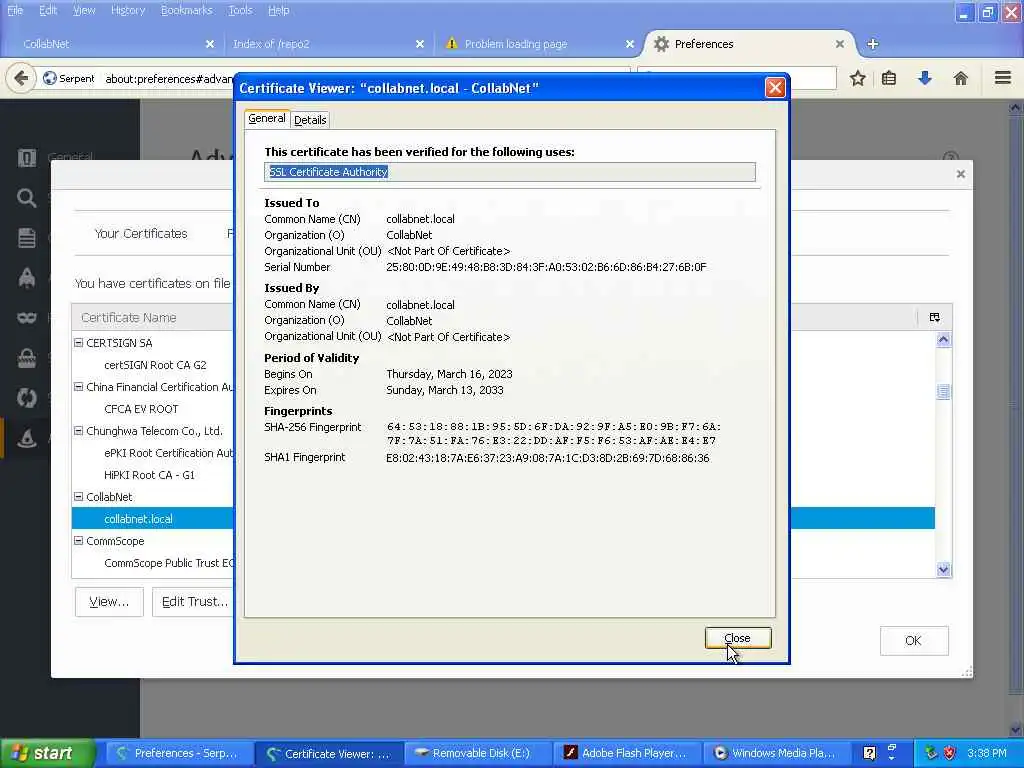Click OK in Certificate Manager

[914, 641]
